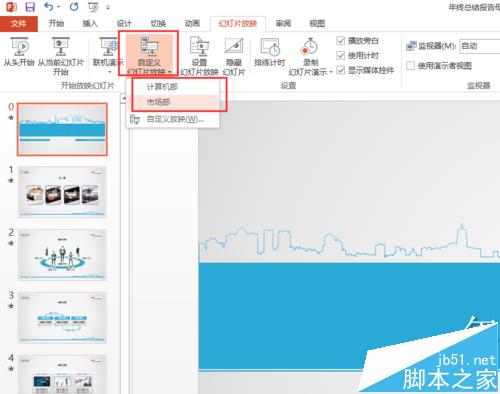Click the 自定义幻灯片放映 (Custom Slide Show) button
Viewport: 500px width, 394px height.
tap(149, 55)
